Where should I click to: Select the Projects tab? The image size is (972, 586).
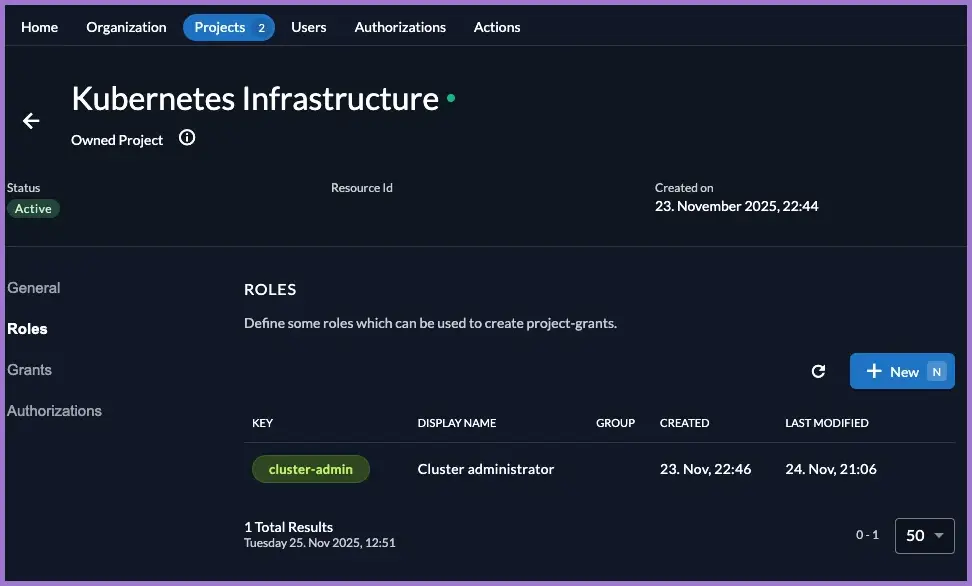click(x=230, y=27)
